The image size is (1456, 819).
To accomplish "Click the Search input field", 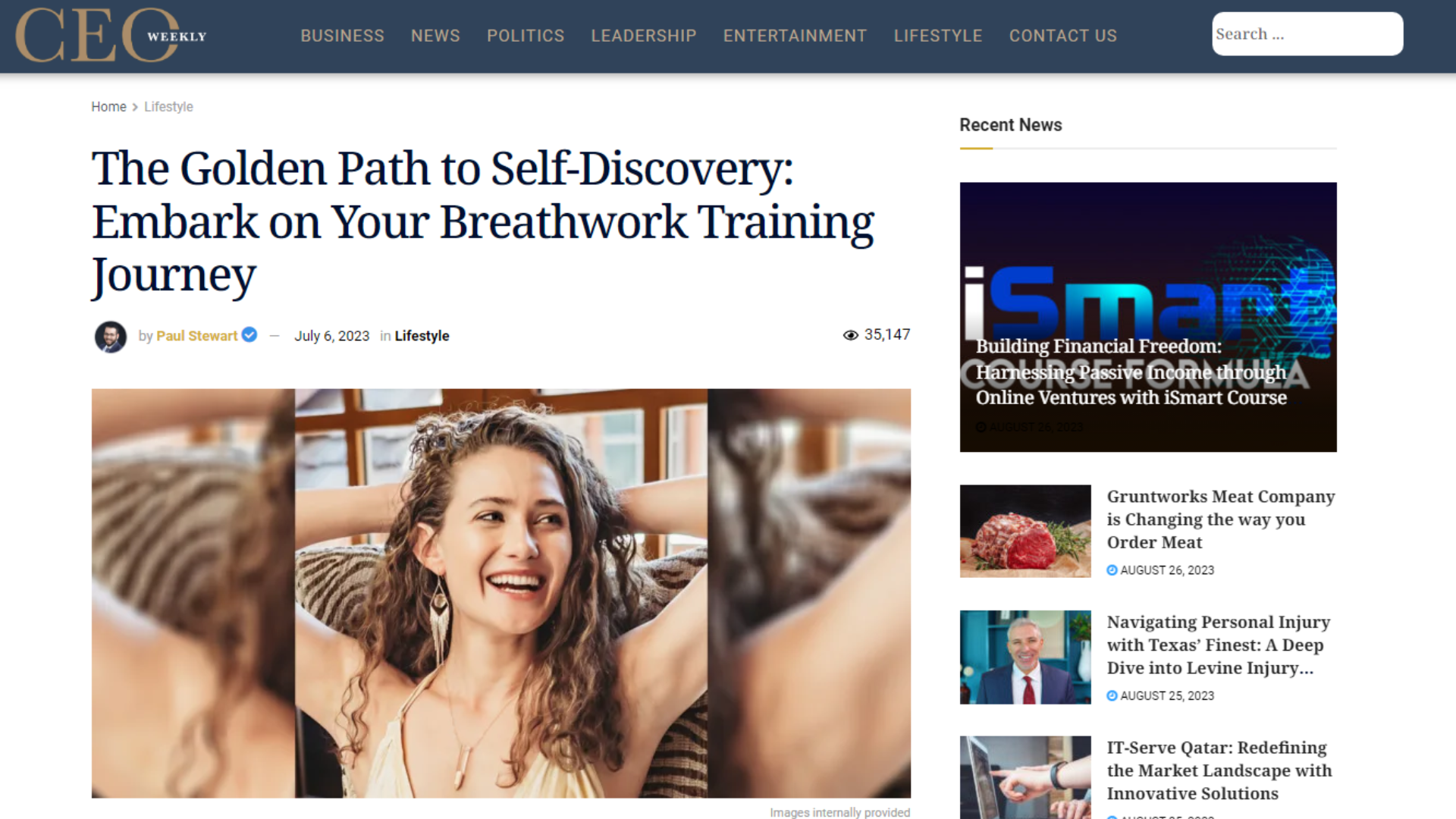I will coord(1307,34).
